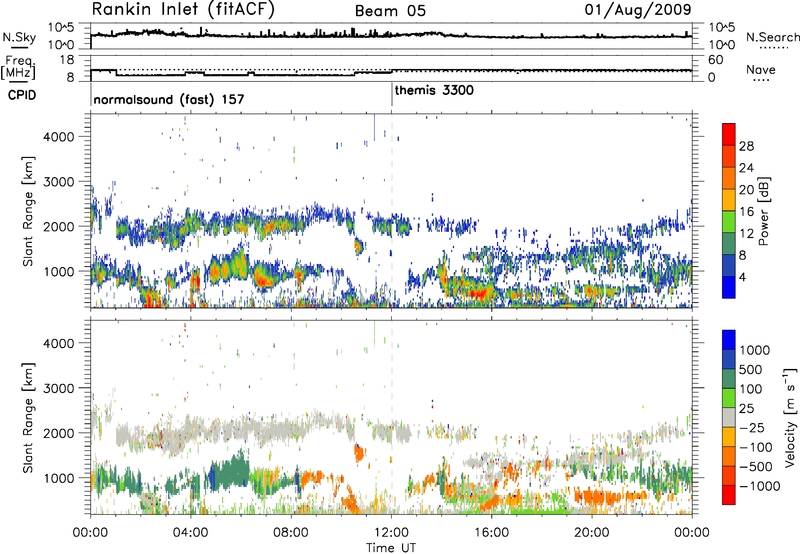Click the '12:00' time axis tick label
The width and height of the screenshot is (800, 554).
click(391, 533)
